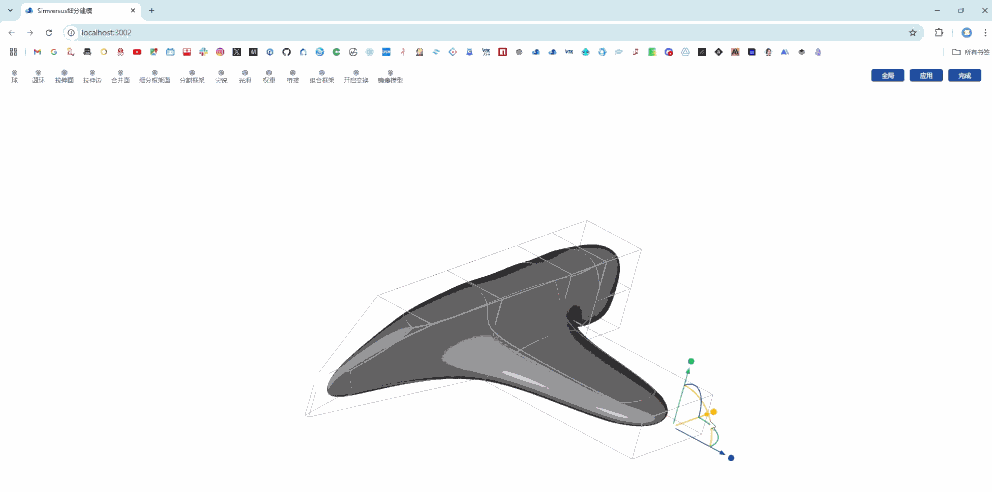Expand the 所有书签 bookmarks folder
This screenshot has width=992, height=492.
coord(969,51)
